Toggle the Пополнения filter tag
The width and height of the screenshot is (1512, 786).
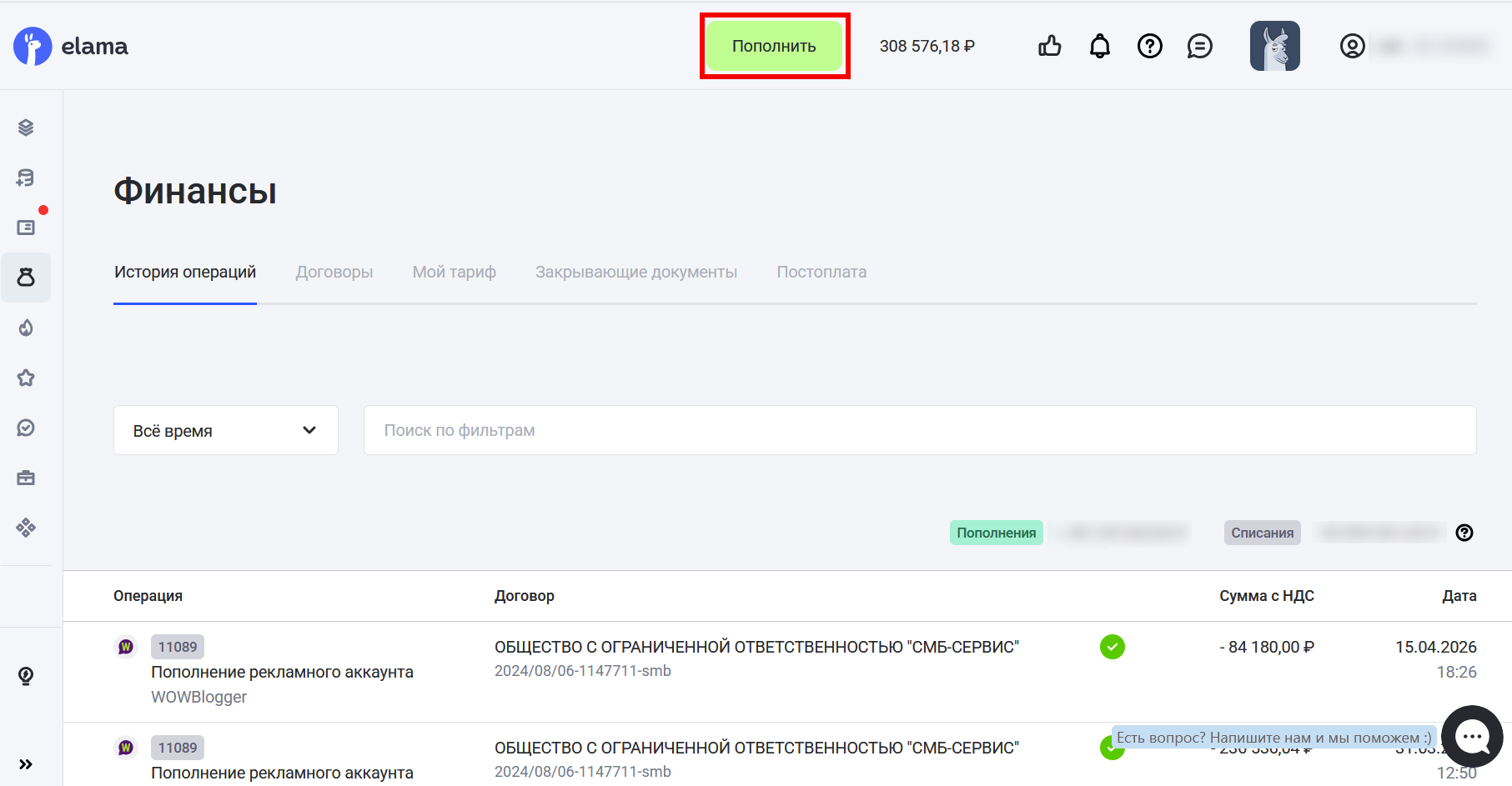tap(996, 533)
